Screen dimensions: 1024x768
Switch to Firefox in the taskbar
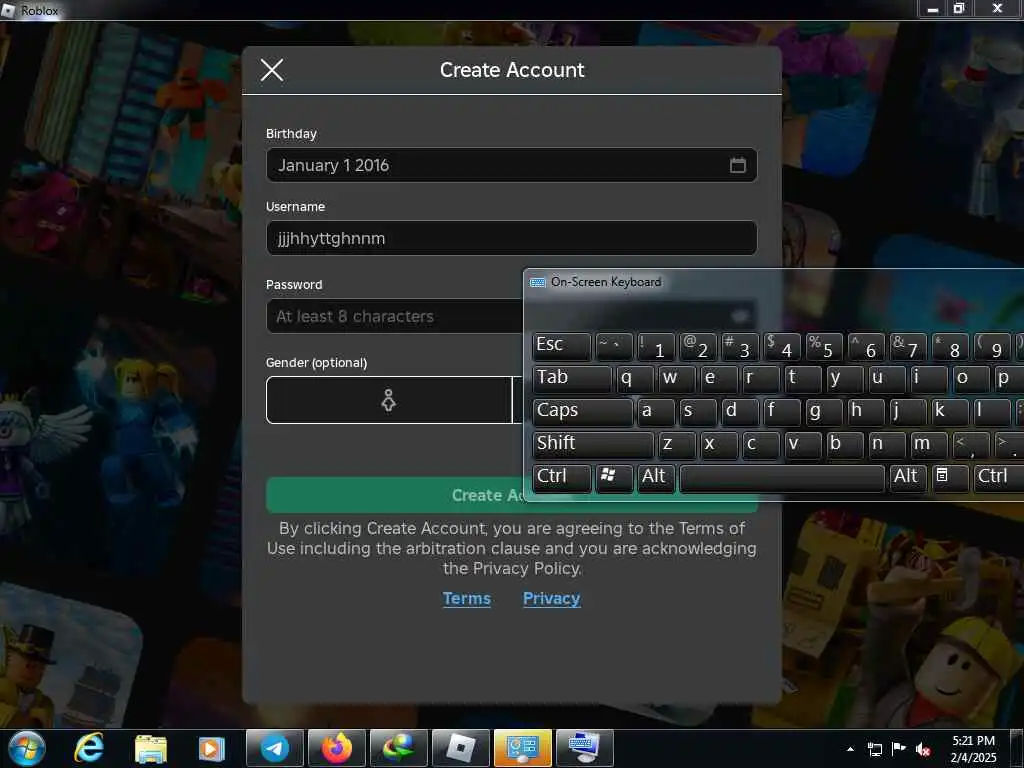(337, 748)
